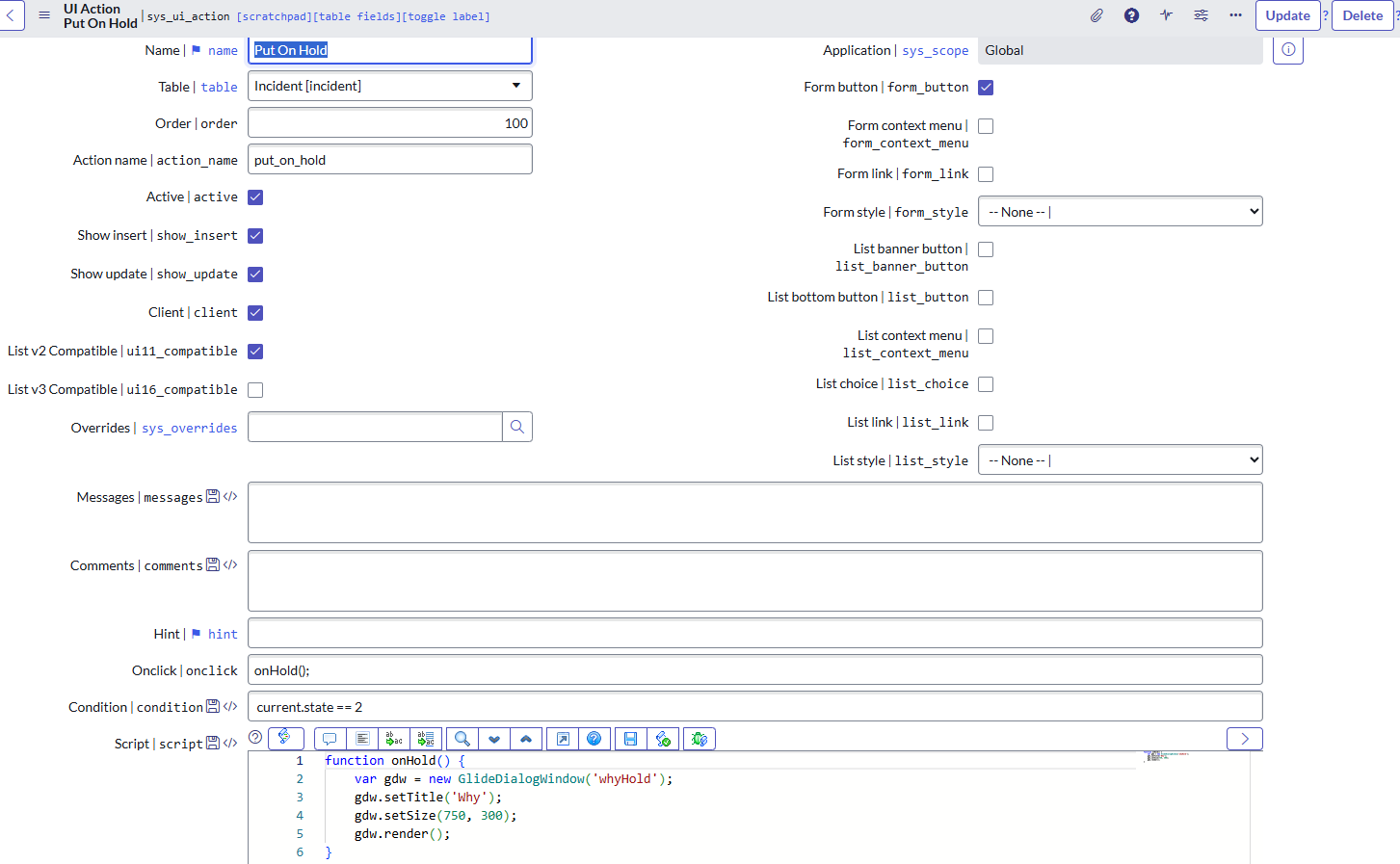Click the sys_overrides field link
Screen dimensions: 1400x864
point(190,429)
